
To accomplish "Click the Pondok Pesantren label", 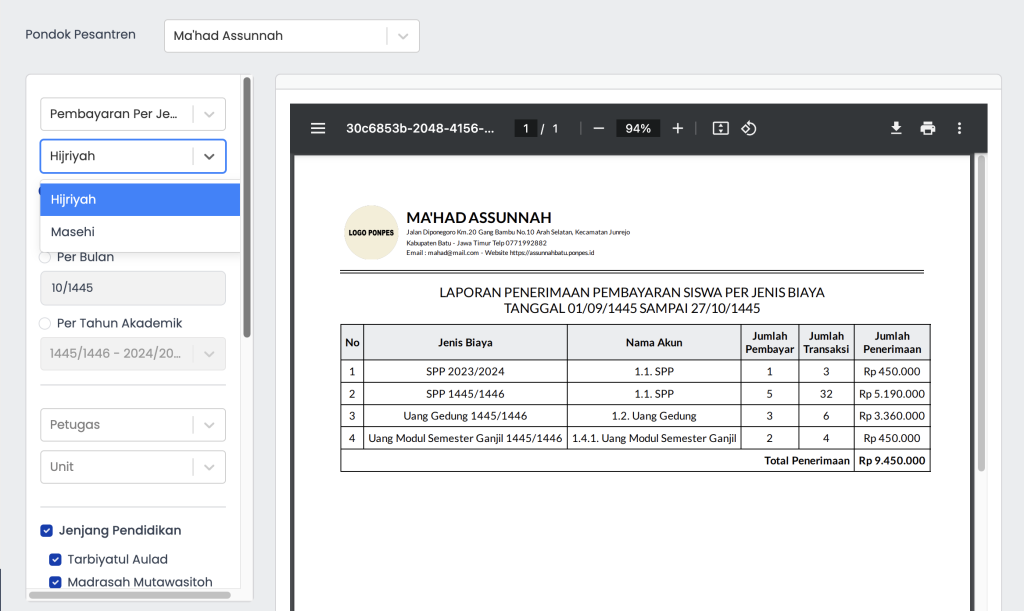I will (80, 35).
